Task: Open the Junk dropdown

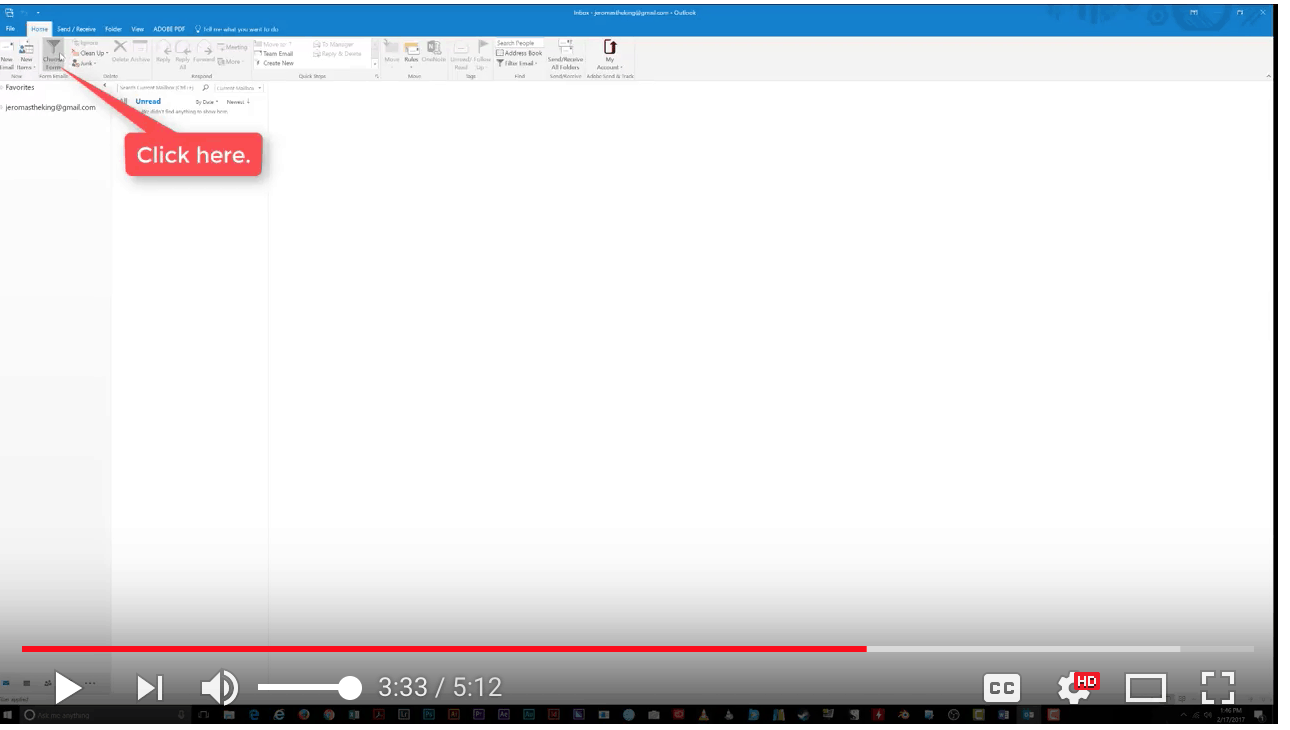Action: 84,63
